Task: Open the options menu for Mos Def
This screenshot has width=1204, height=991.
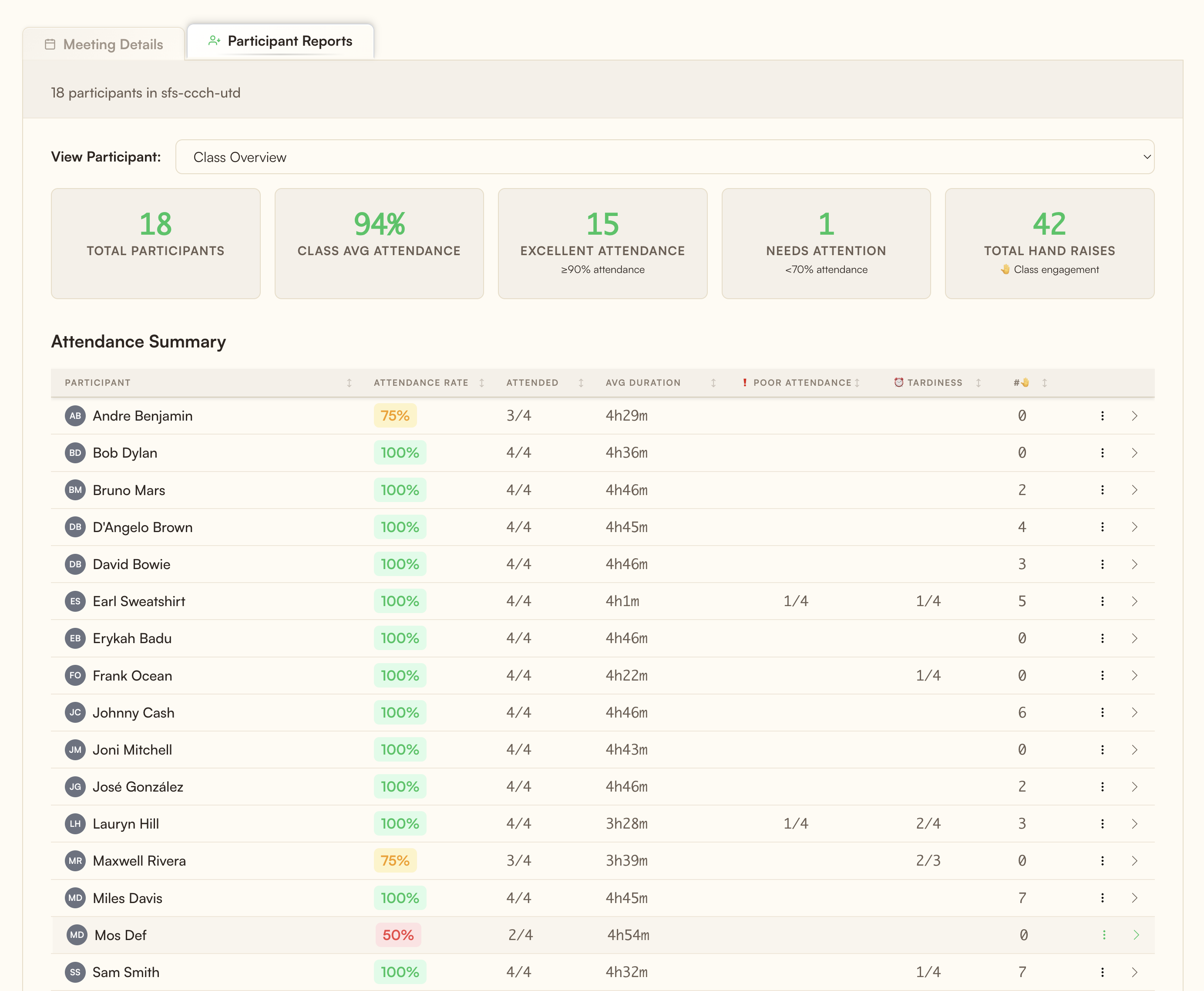Action: (x=1105, y=935)
